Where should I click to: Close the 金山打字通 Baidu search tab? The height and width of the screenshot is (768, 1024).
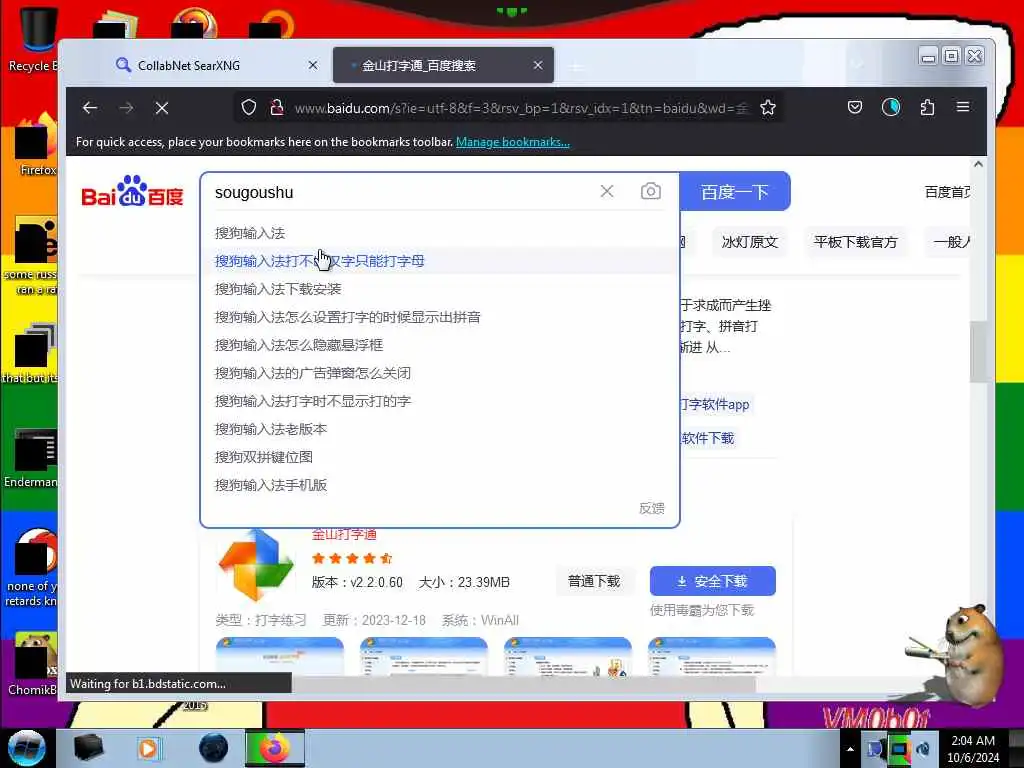click(538, 65)
